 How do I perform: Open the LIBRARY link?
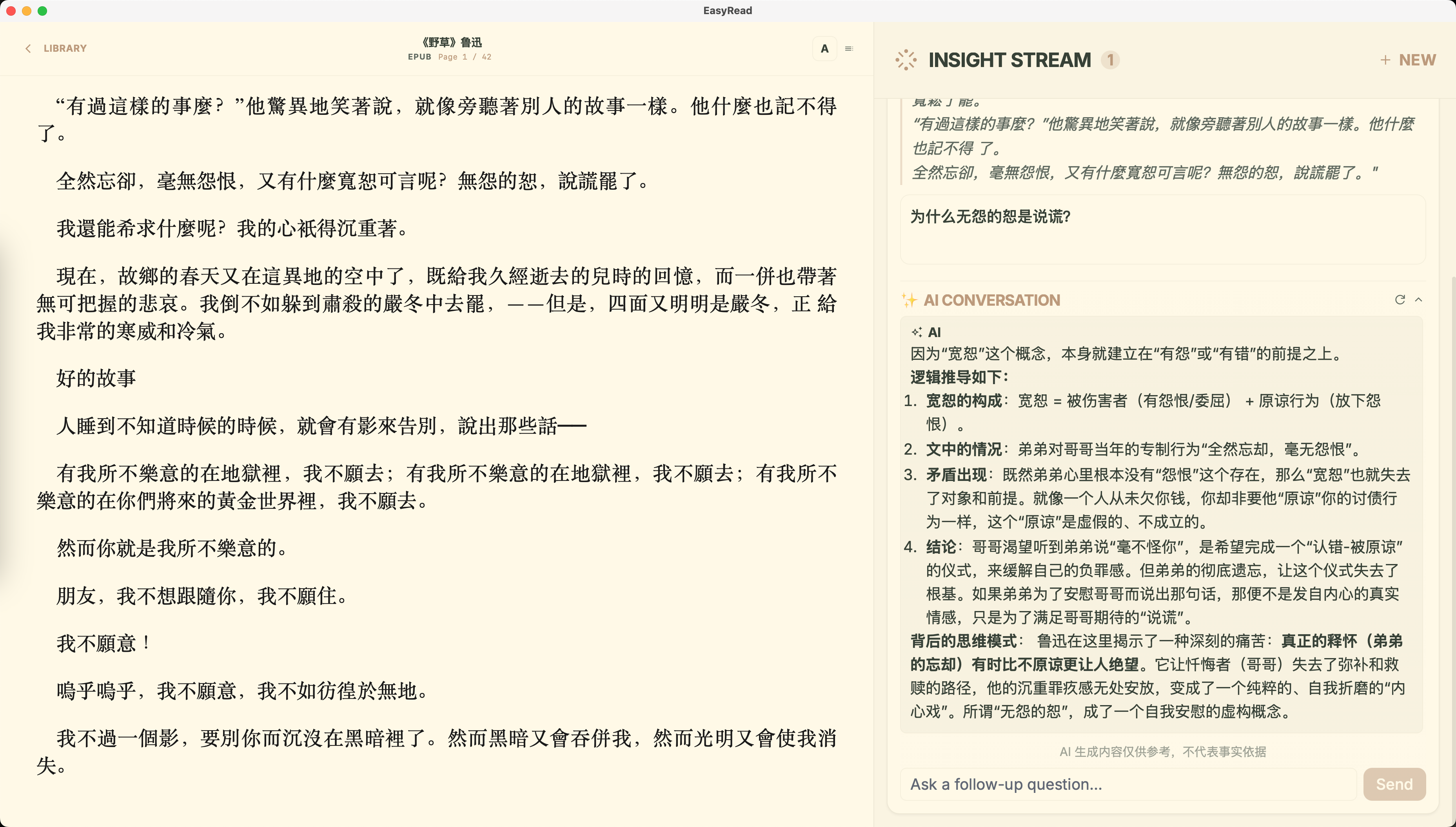(65, 49)
